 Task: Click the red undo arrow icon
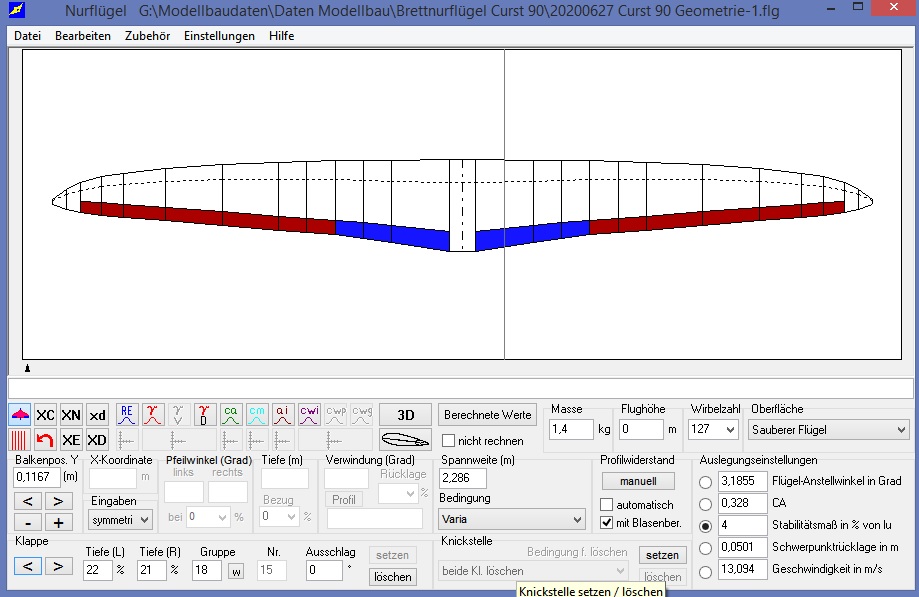pyautogui.click(x=46, y=440)
